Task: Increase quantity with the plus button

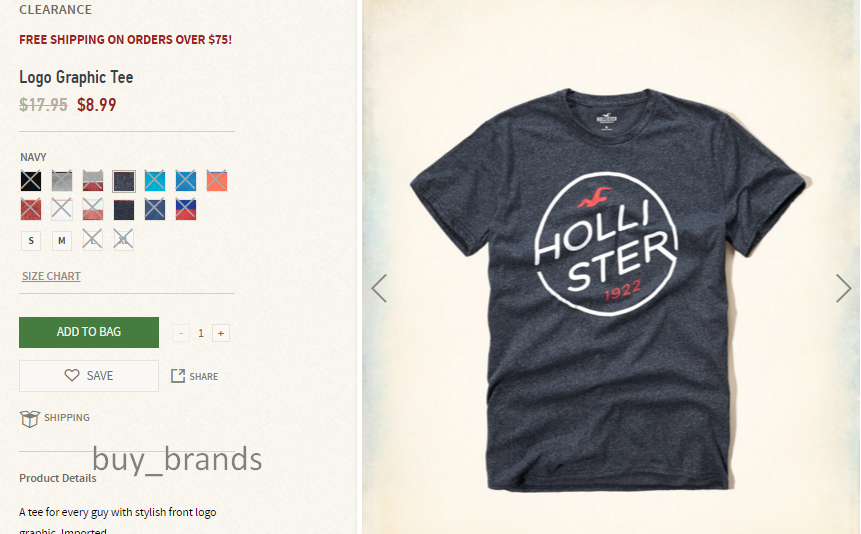Action: coord(221,333)
